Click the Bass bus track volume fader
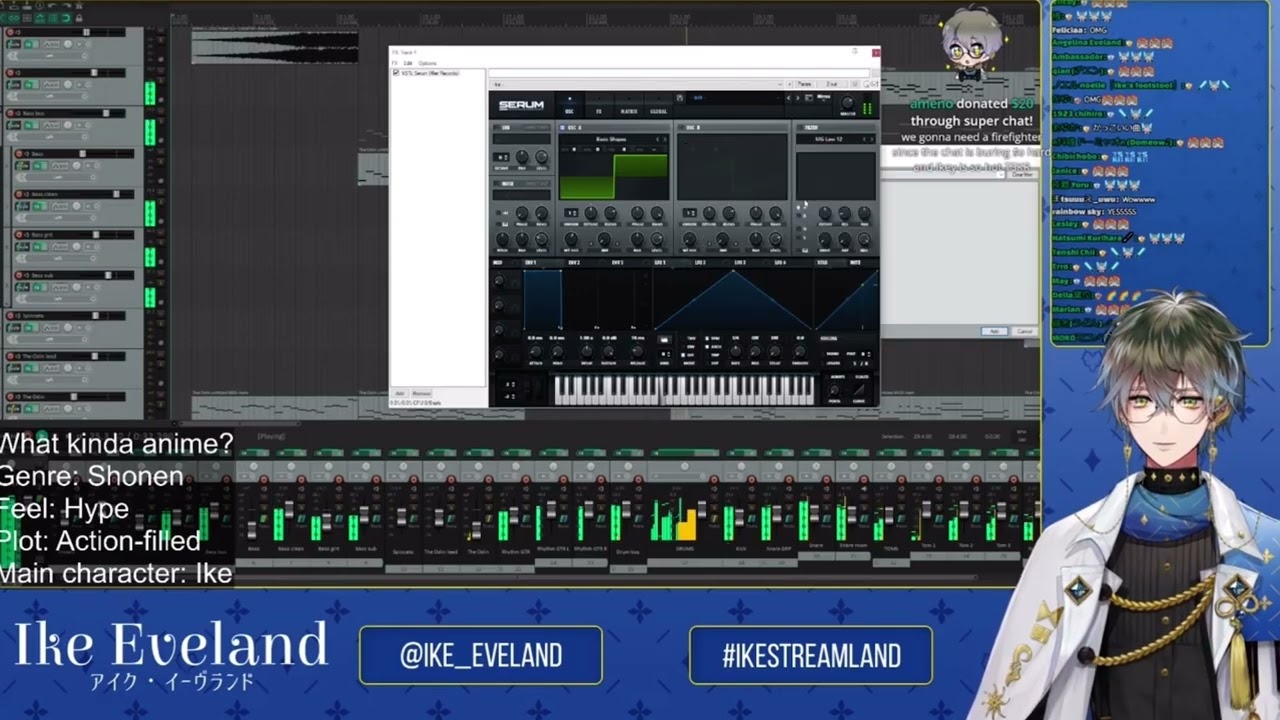This screenshot has height=720, width=1280. coord(106,113)
